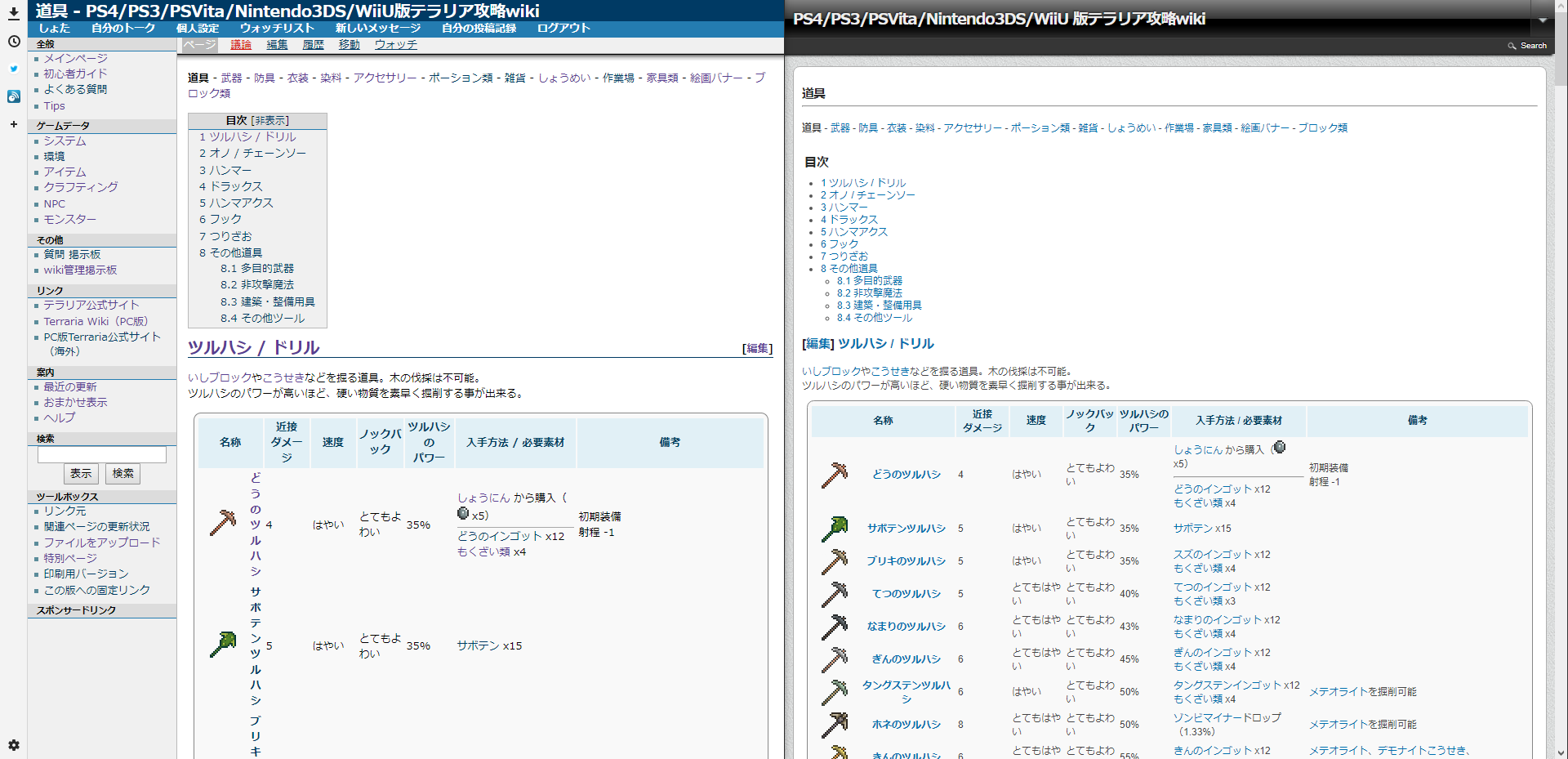1568x759 pixels.
Task: Click the blue feed icon in sidebar
Action: [x=14, y=96]
